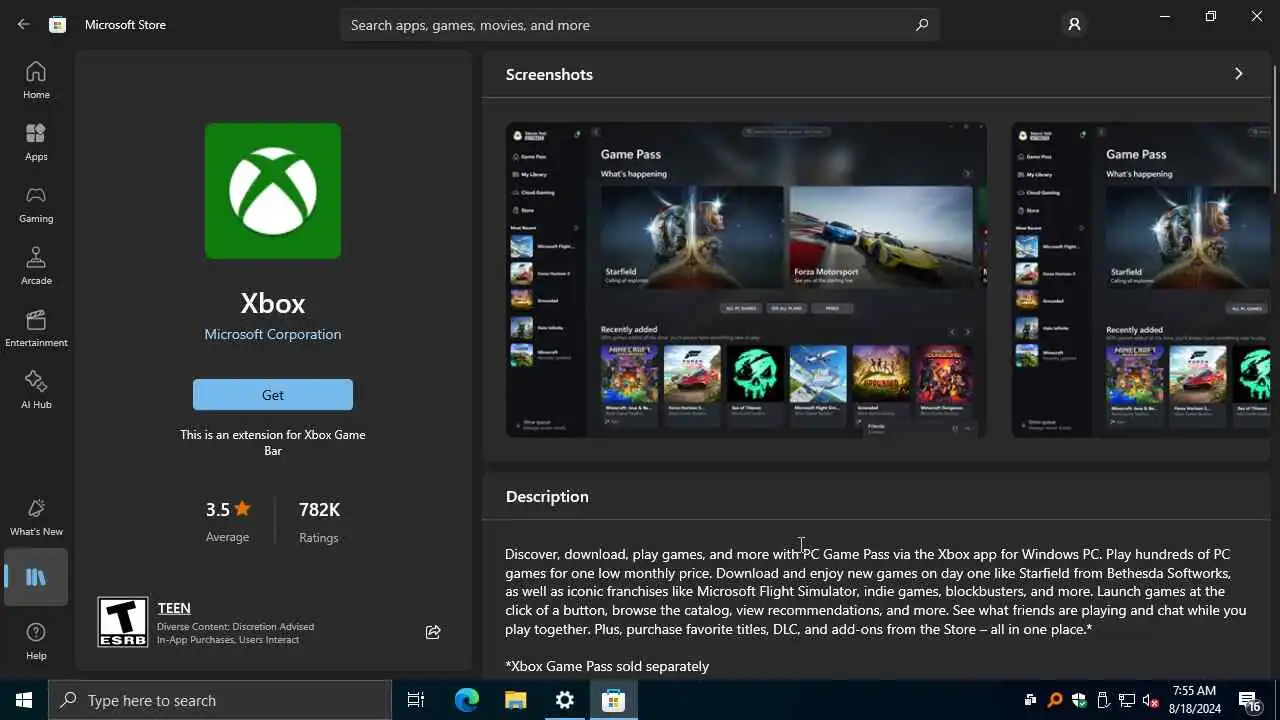Open the Home section in sidebar

pyautogui.click(x=36, y=80)
